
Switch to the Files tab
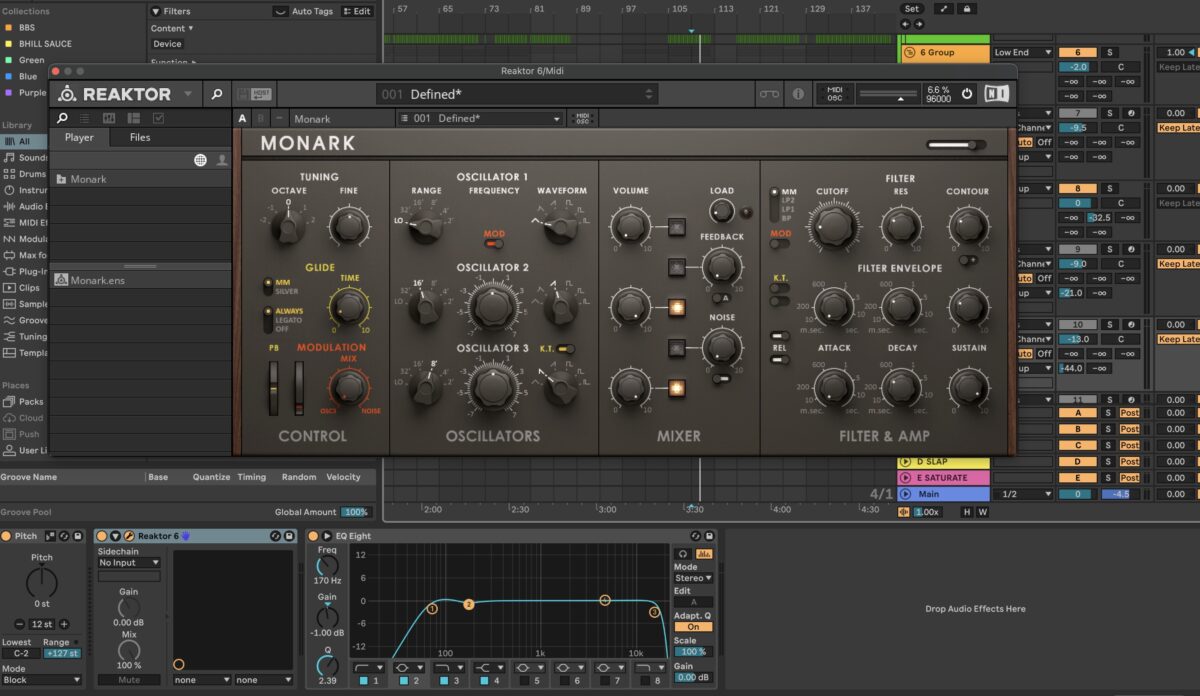coord(140,138)
